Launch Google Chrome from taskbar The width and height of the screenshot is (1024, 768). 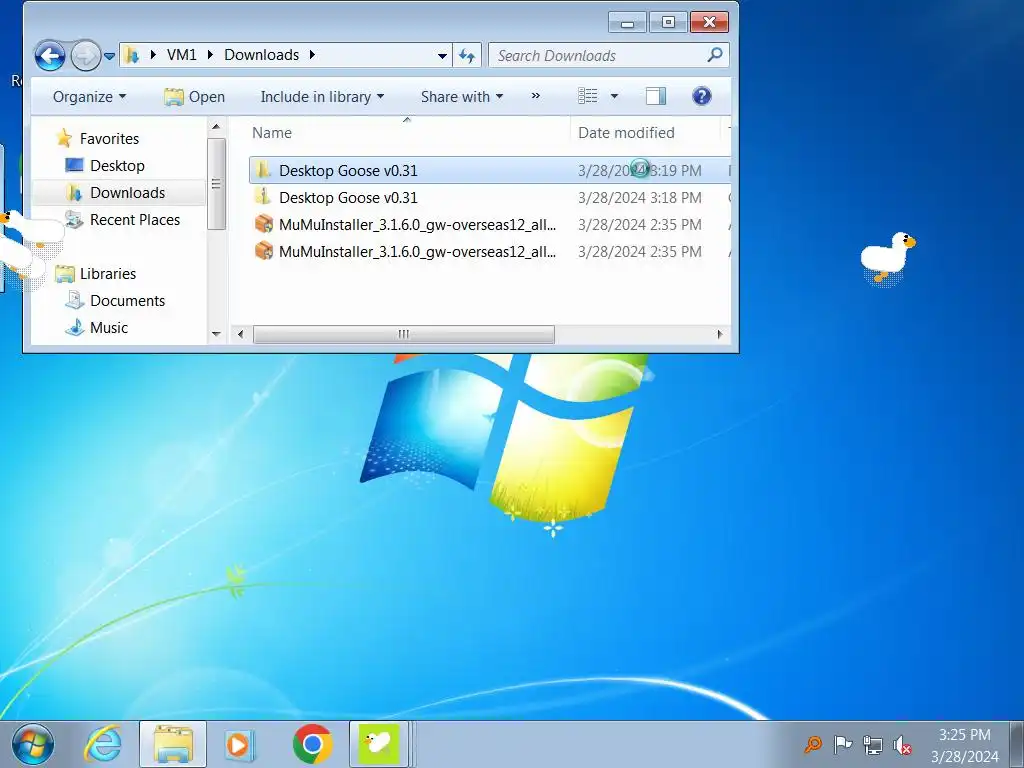click(x=312, y=744)
